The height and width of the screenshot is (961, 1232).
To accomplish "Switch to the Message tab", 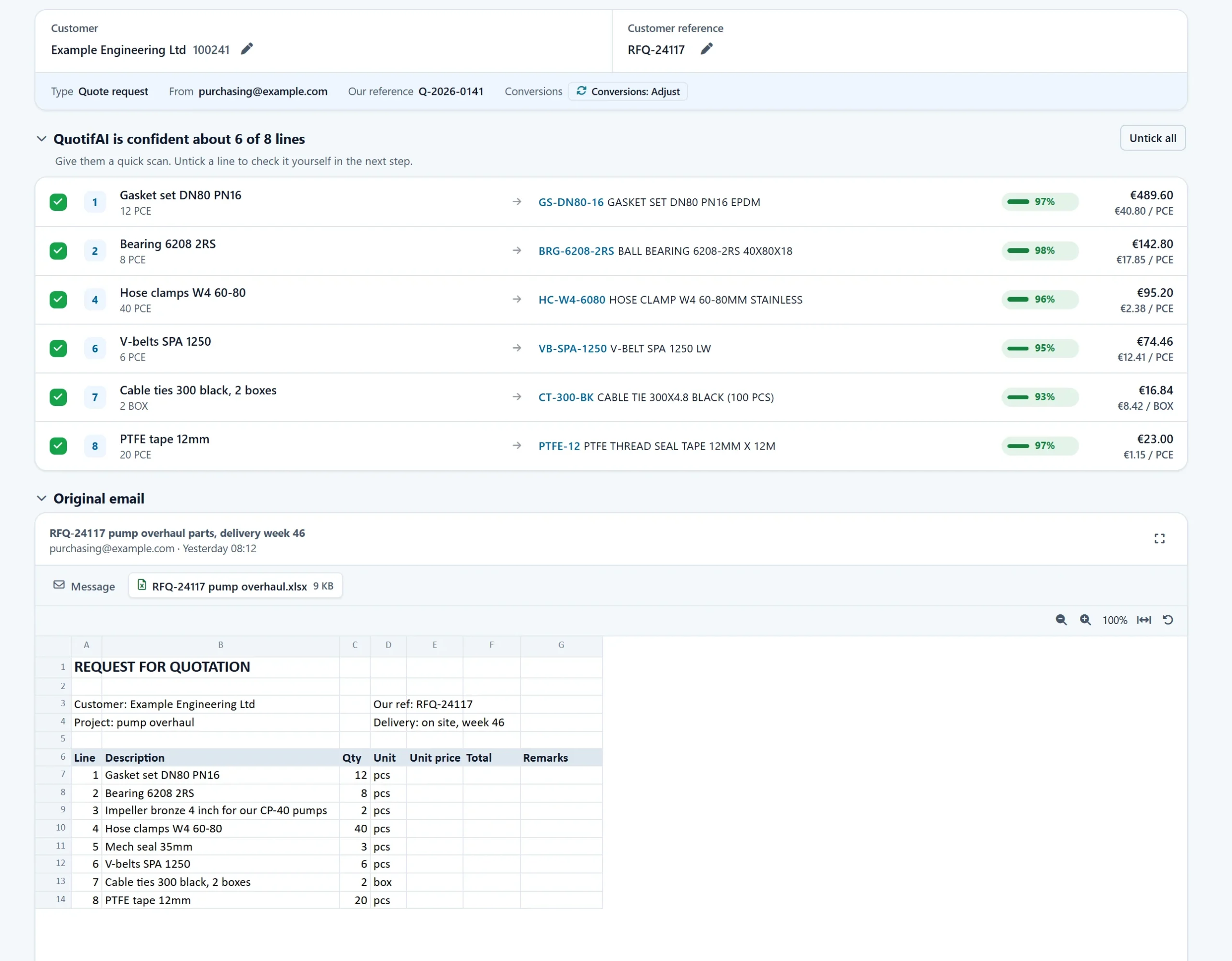I will coord(84,586).
